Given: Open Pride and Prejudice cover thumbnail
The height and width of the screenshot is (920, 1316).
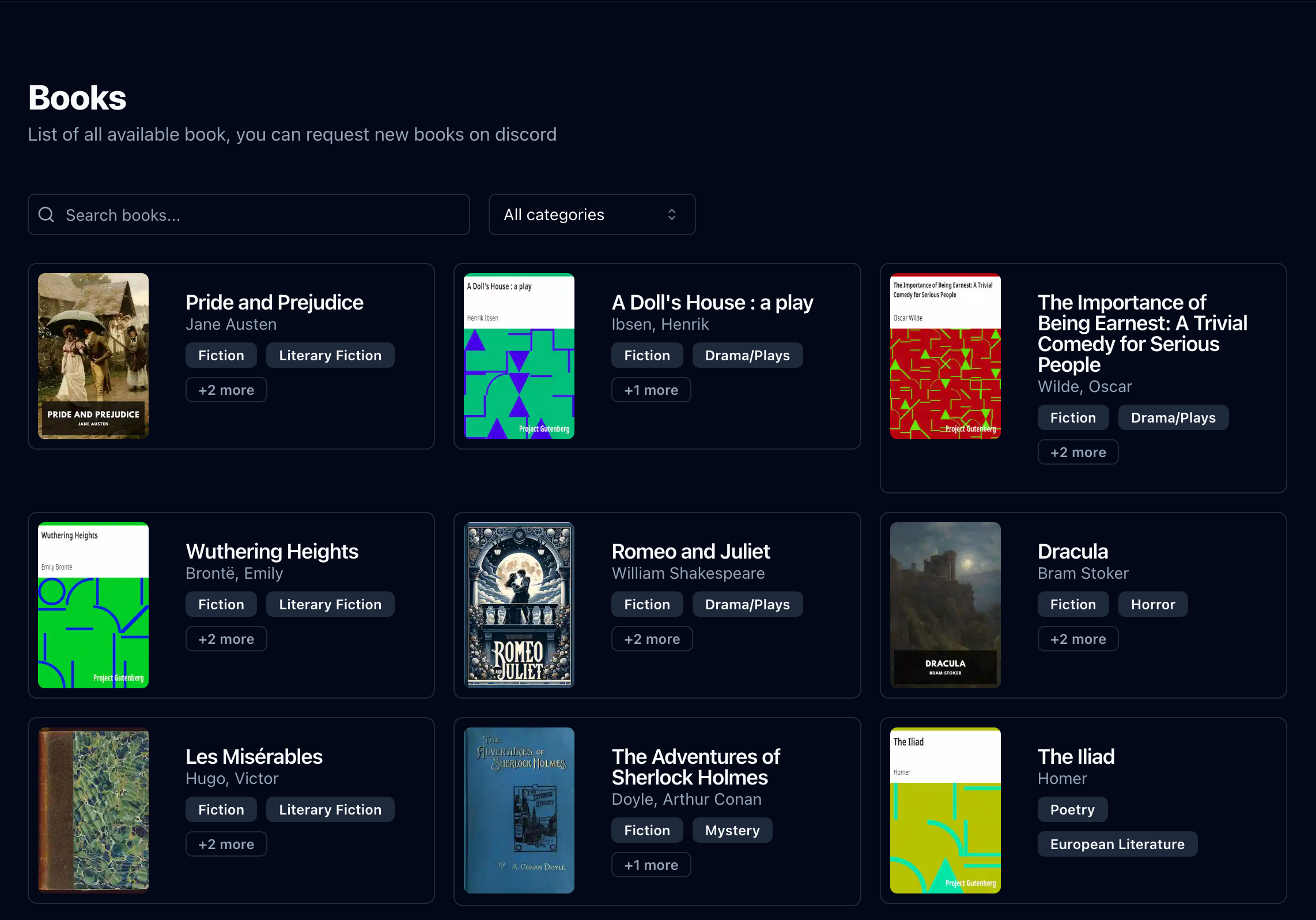Looking at the screenshot, I should point(93,356).
